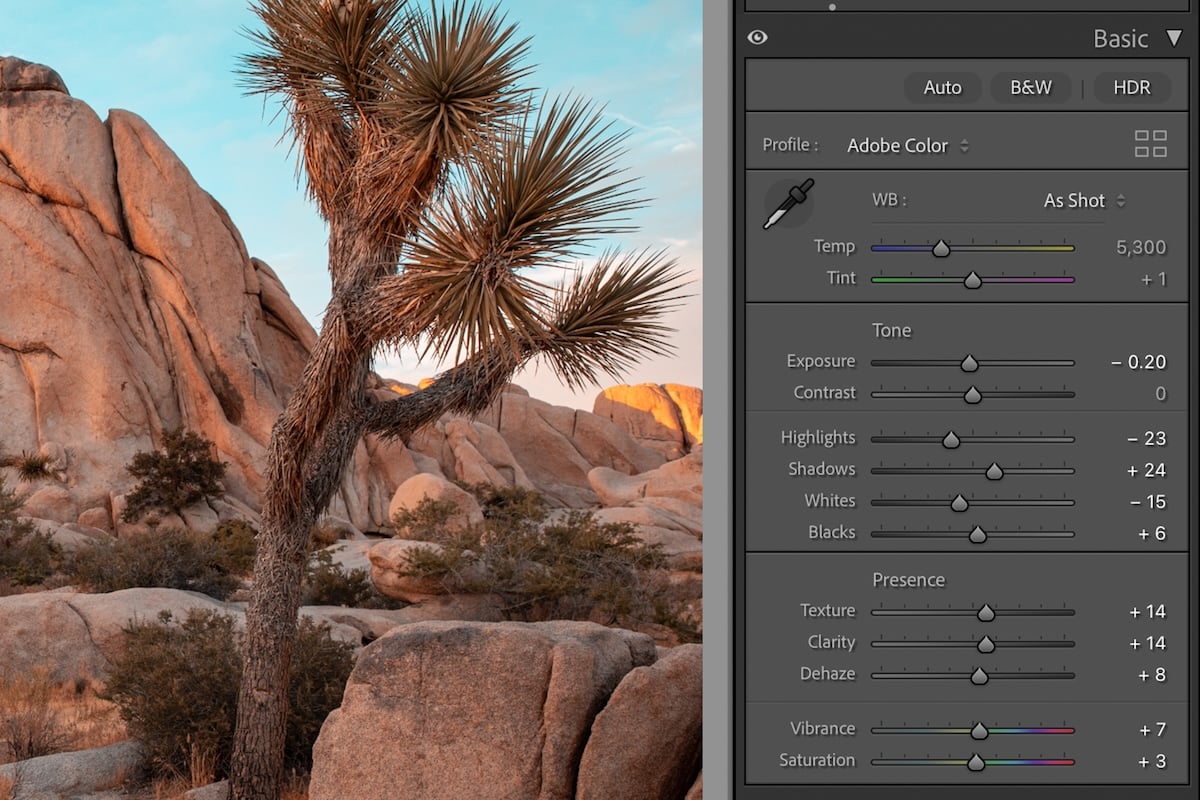The image size is (1200, 800).
Task: Enable B&W mode
Action: [1031, 87]
